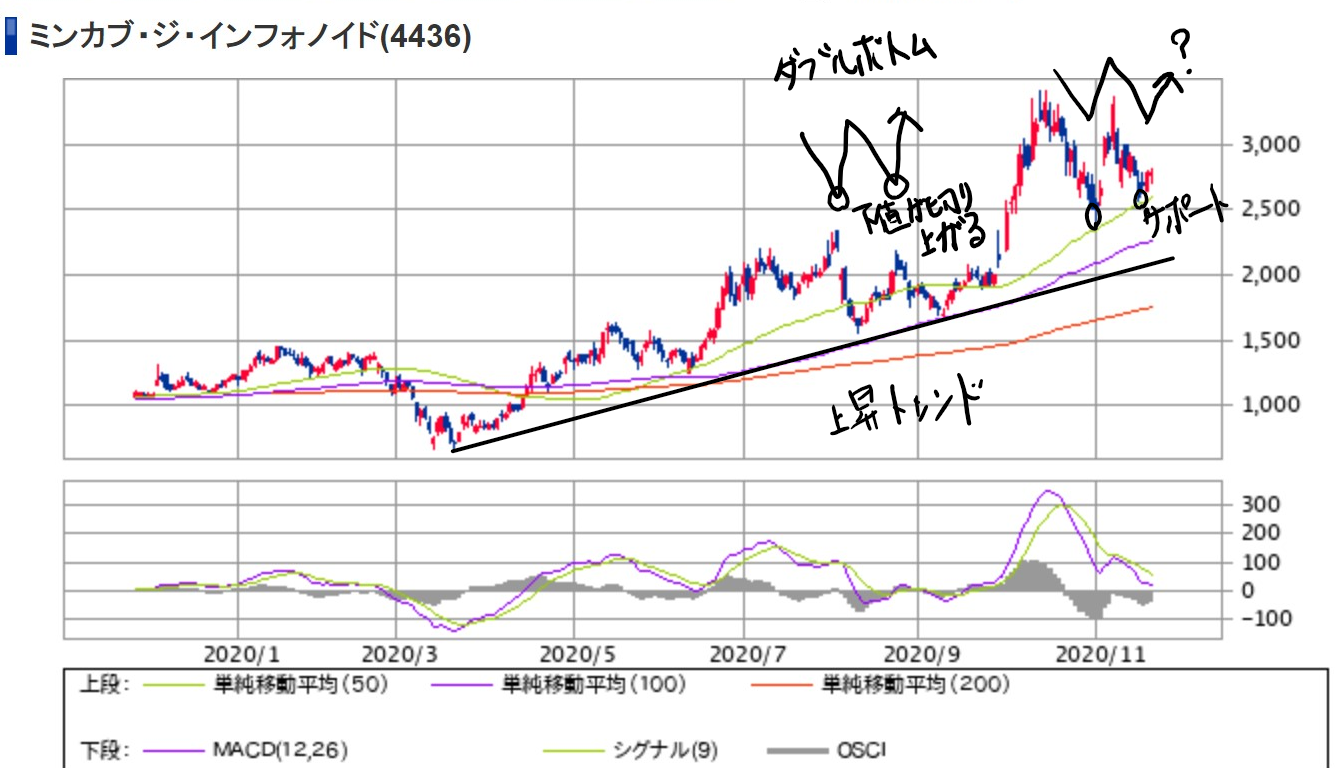Click the 300 label on MACD axis
The image size is (1342, 768).
click(1259, 504)
